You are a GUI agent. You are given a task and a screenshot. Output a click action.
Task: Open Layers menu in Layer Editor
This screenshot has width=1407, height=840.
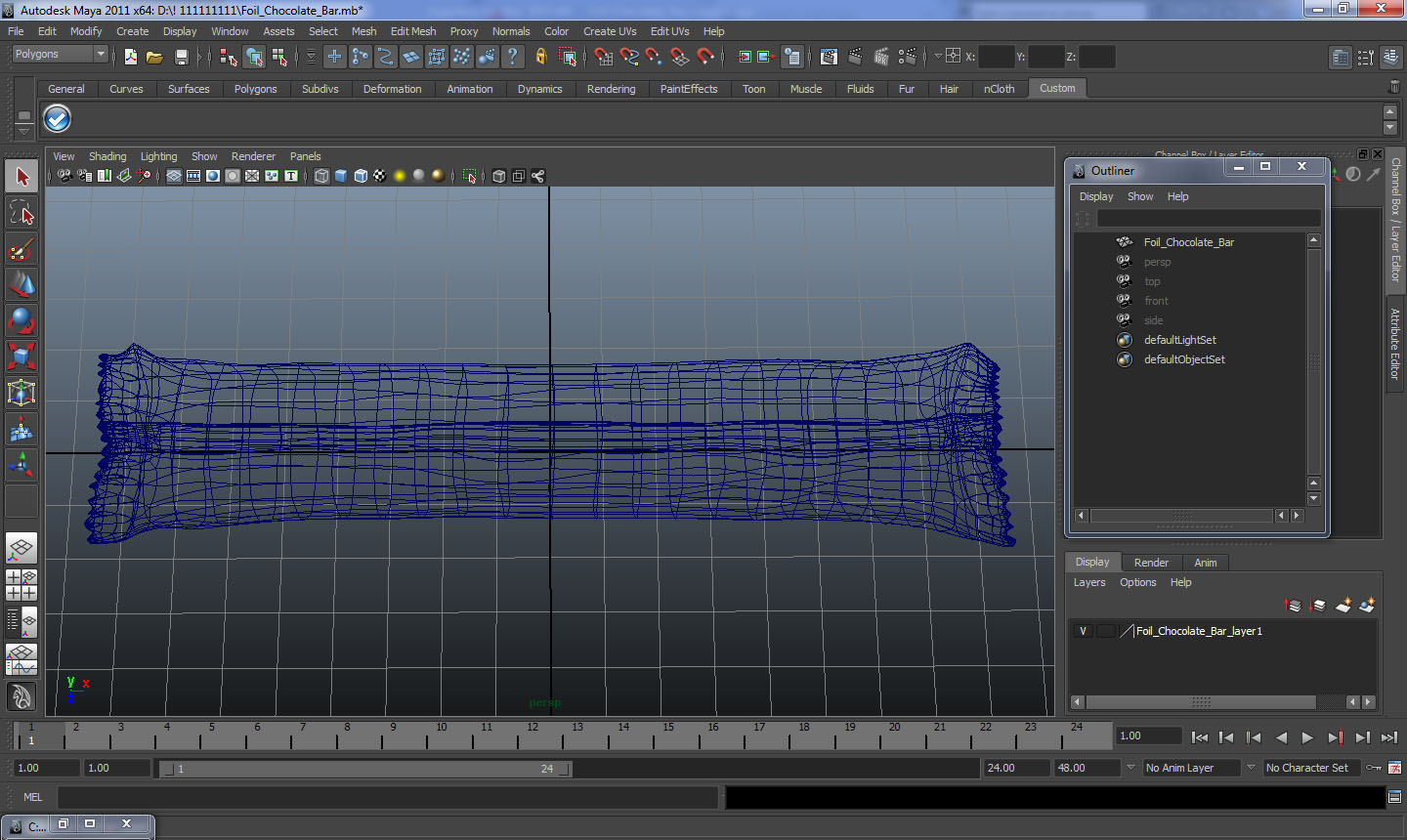pyautogui.click(x=1089, y=582)
